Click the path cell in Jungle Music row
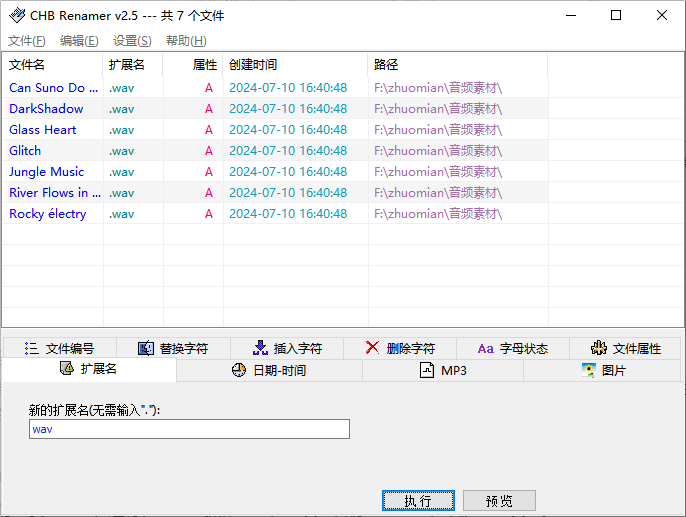Viewport: 686px width, 517px height. click(x=438, y=172)
